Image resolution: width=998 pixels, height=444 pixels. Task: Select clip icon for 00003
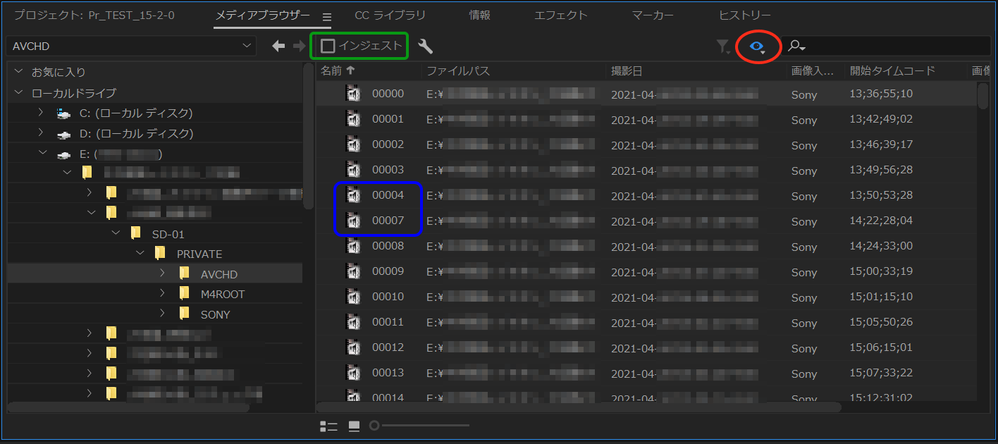(x=353, y=170)
